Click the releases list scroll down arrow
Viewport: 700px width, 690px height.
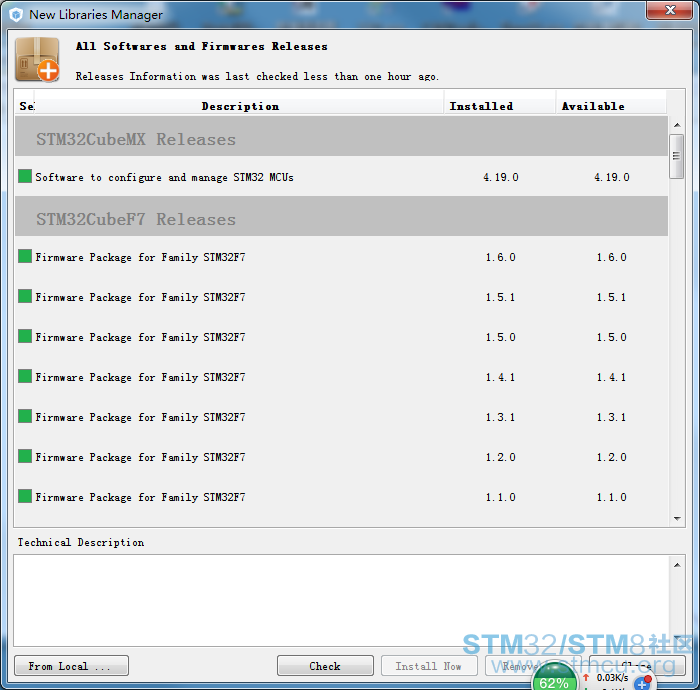pyautogui.click(x=677, y=519)
